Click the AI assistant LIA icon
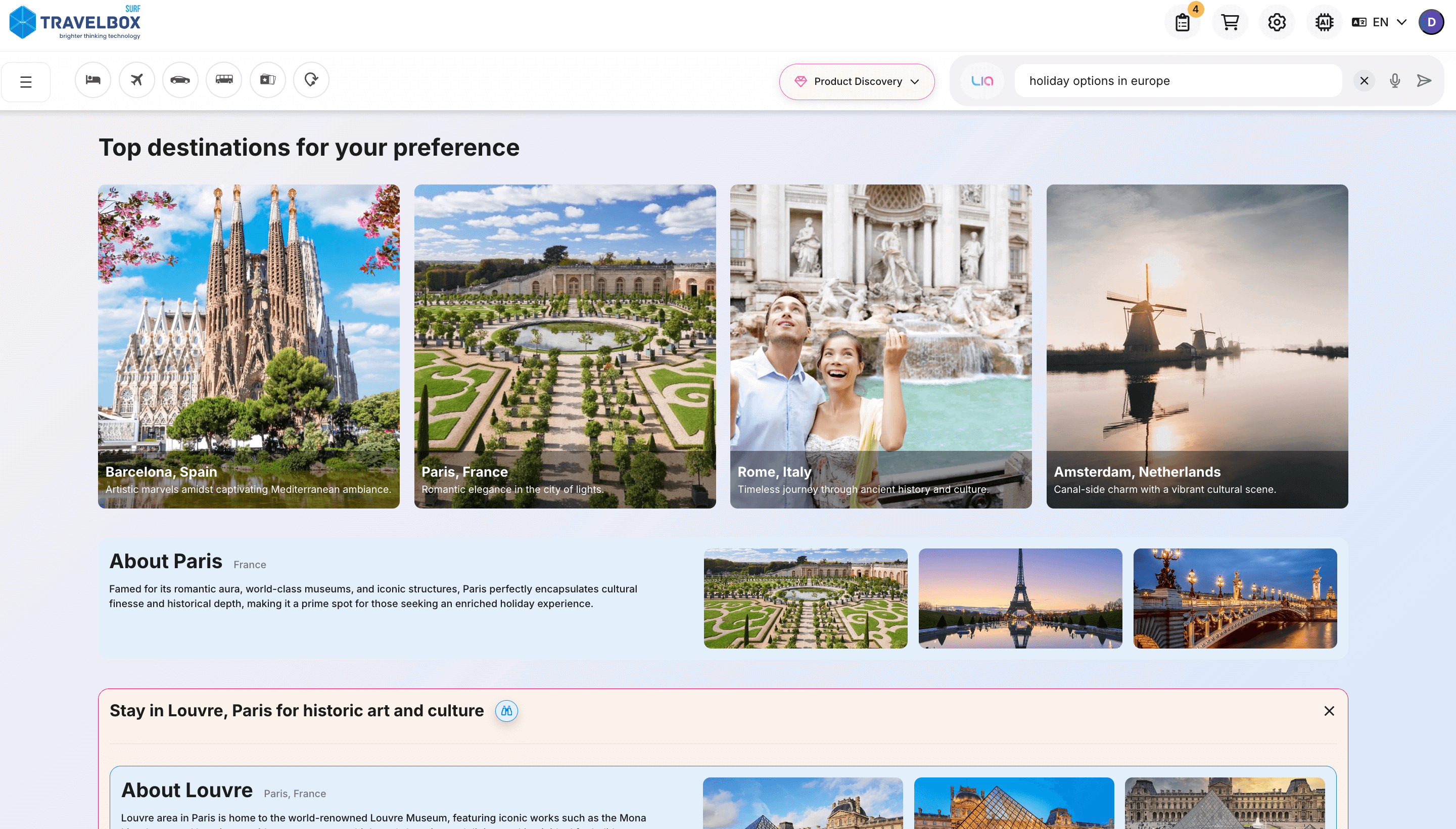The width and height of the screenshot is (1456, 829). [981, 80]
